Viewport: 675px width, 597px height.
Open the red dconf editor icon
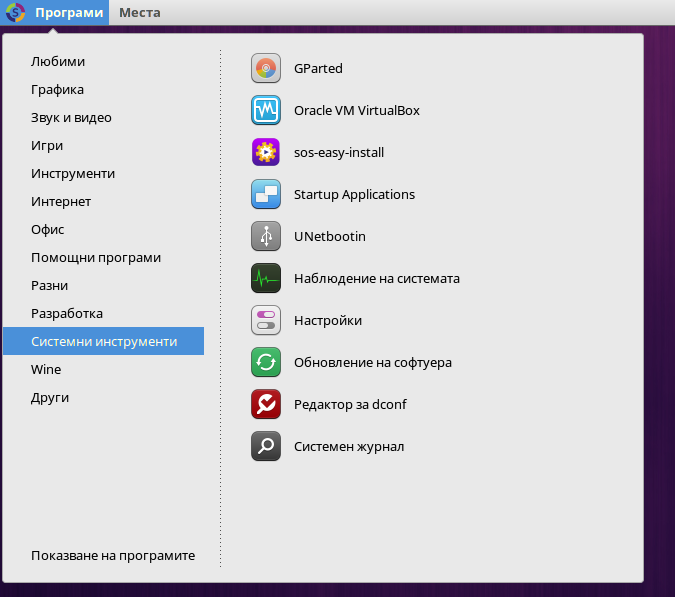point(266,404)
